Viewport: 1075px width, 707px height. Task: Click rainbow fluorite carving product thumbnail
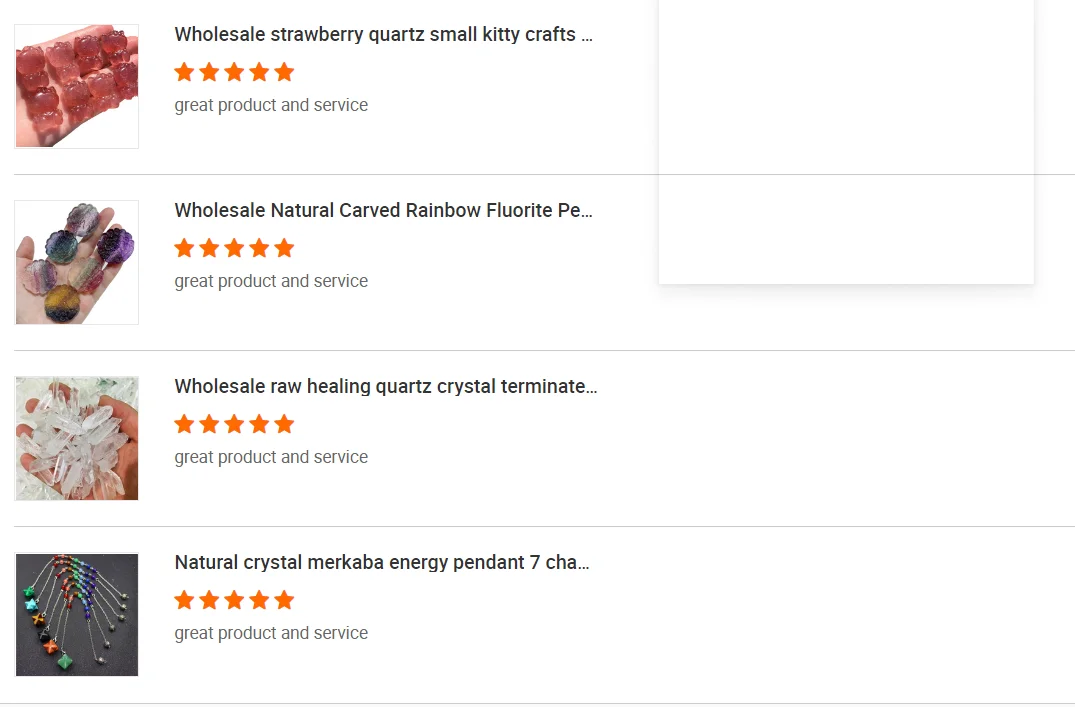point(77,263)
